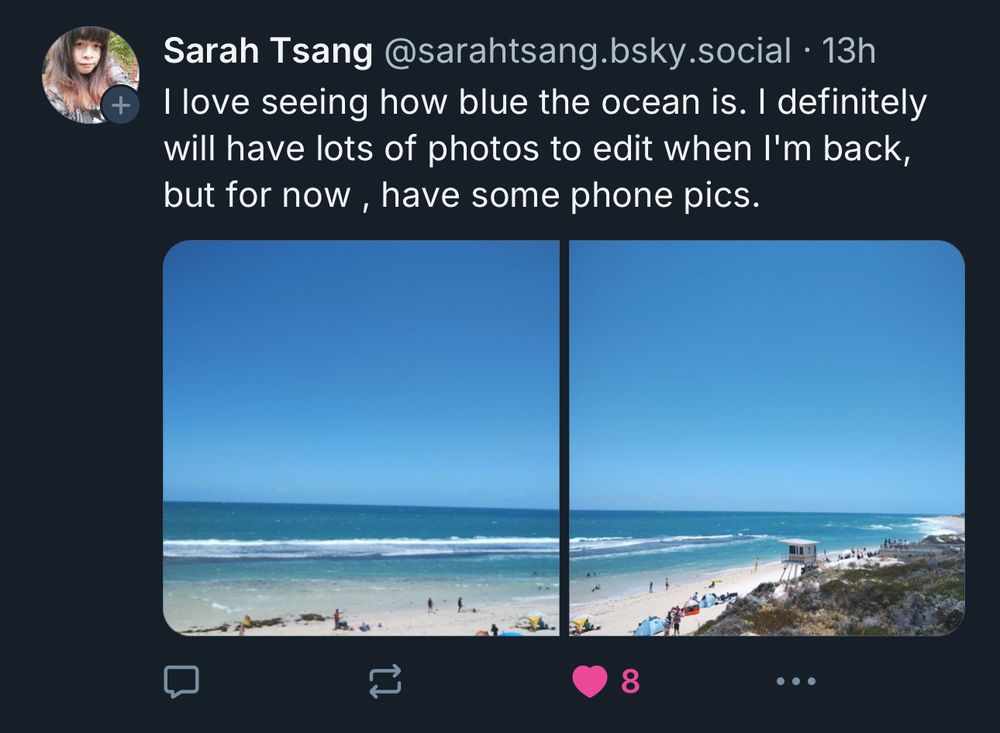Click the like count number 8
Screen dimensions: 1000x733
pyautogui.click(x=630, y=681)
